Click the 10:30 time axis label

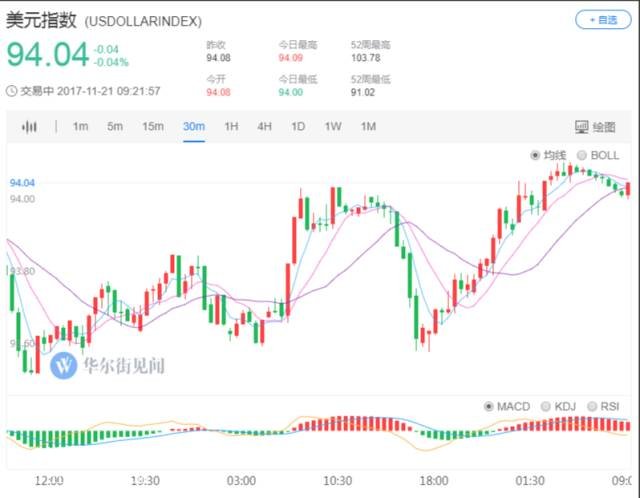point(338,481)
